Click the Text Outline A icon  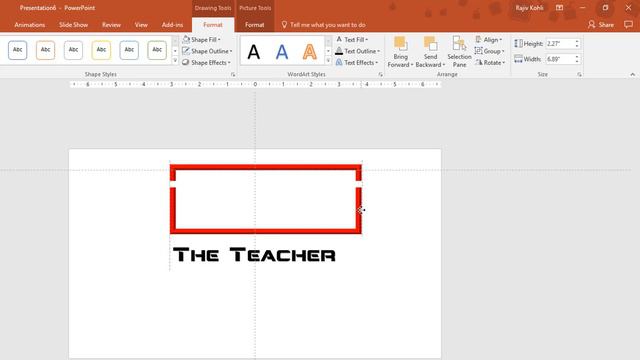(339, 51)
